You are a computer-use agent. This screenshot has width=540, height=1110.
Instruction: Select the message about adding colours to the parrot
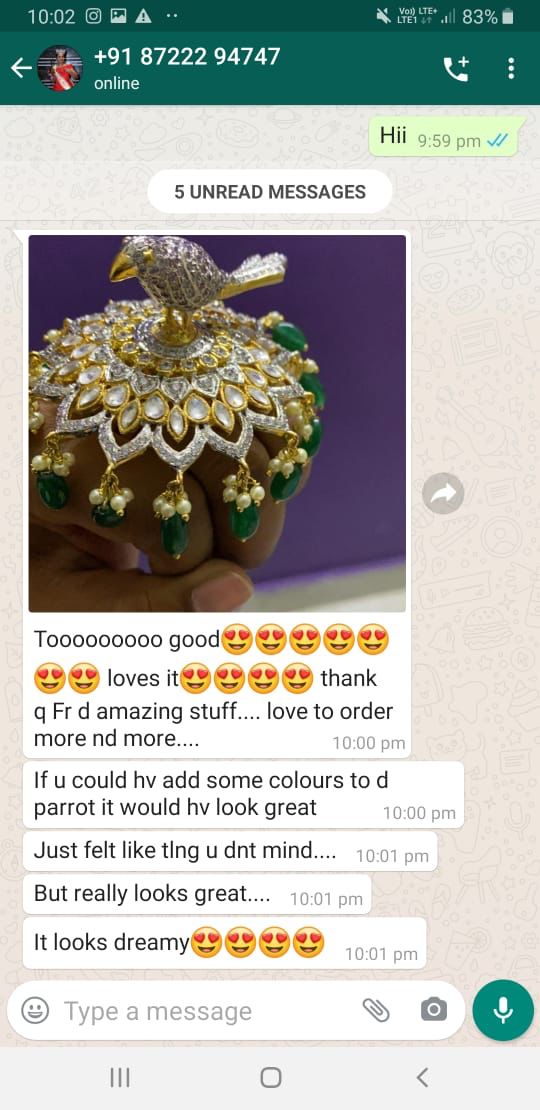point(243,794)
